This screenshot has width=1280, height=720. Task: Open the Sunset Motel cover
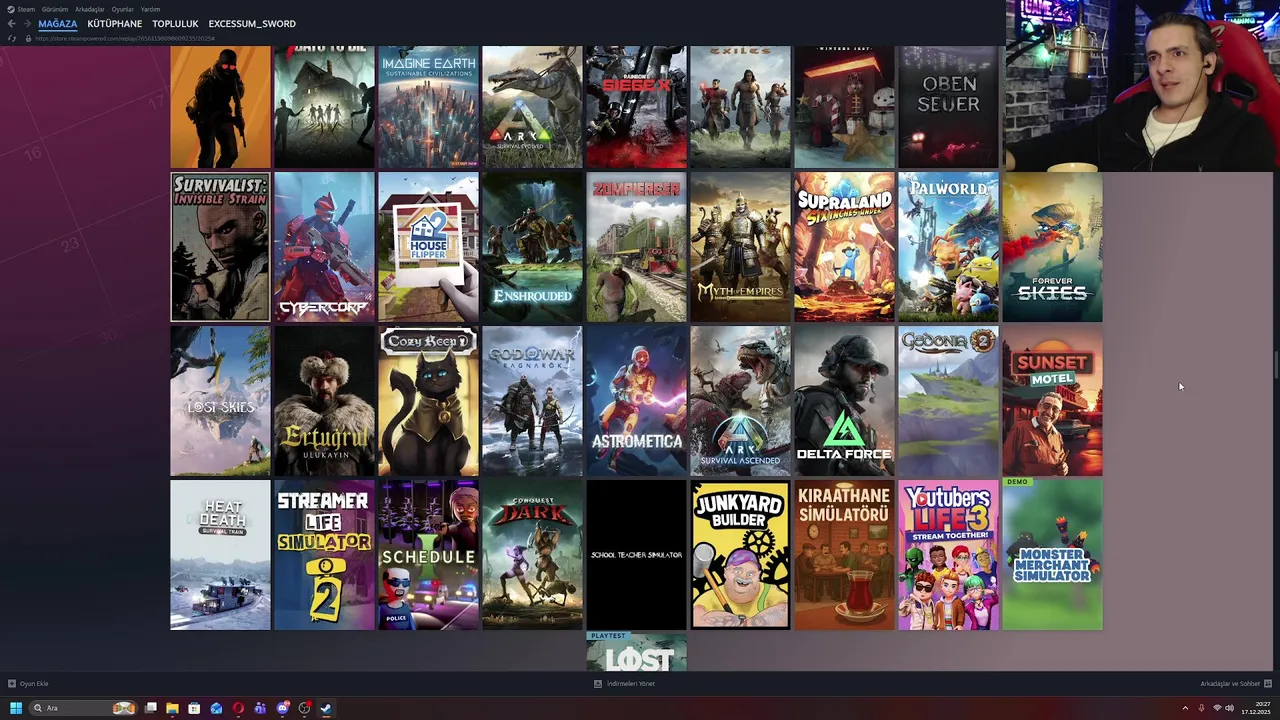click(1052, 401)
